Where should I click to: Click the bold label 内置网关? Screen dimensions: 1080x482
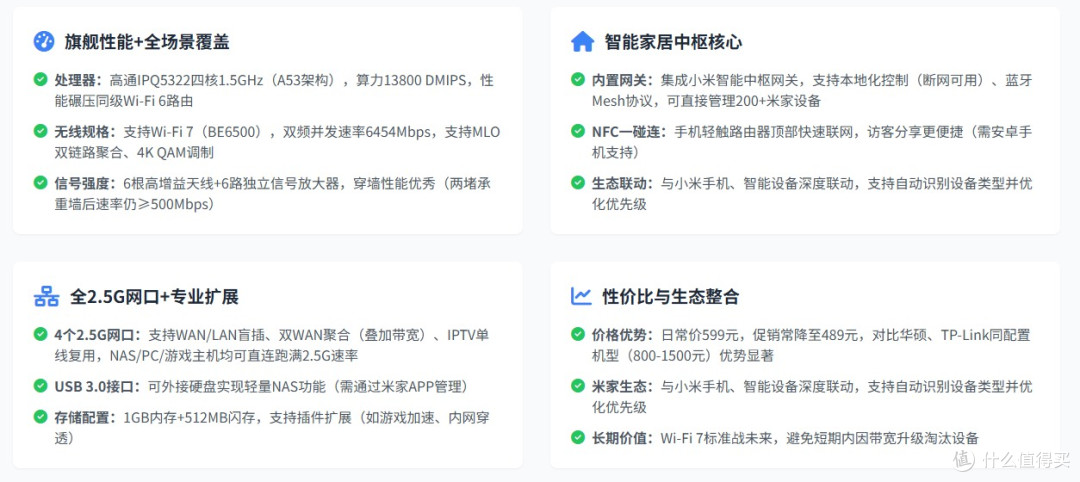(x=622, y=81)
